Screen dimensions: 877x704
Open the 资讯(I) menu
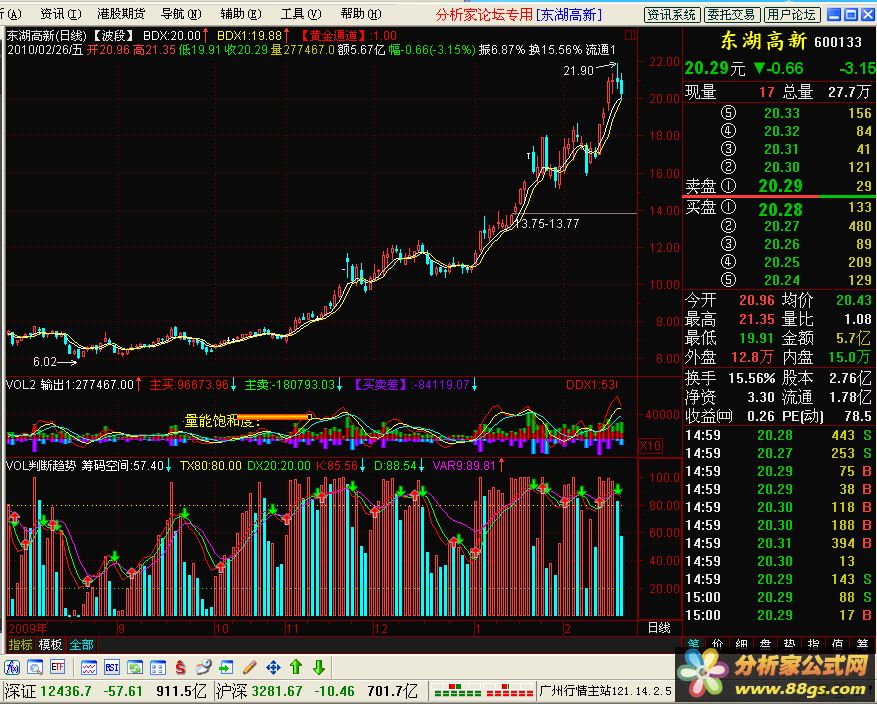(60, 13)
